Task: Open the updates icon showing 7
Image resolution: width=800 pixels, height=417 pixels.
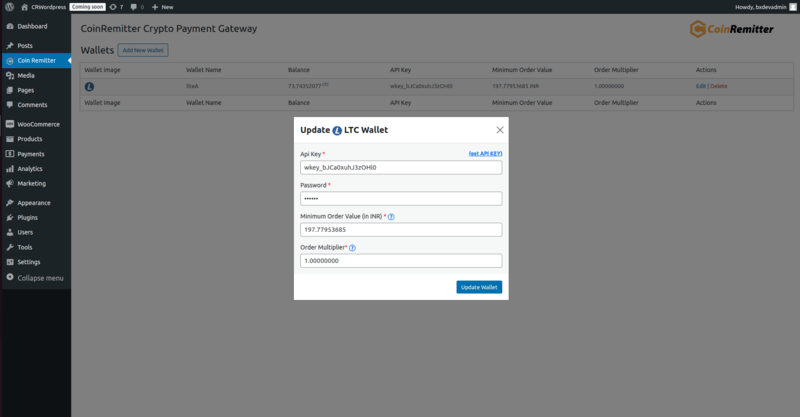Action: tap(116, 7)
